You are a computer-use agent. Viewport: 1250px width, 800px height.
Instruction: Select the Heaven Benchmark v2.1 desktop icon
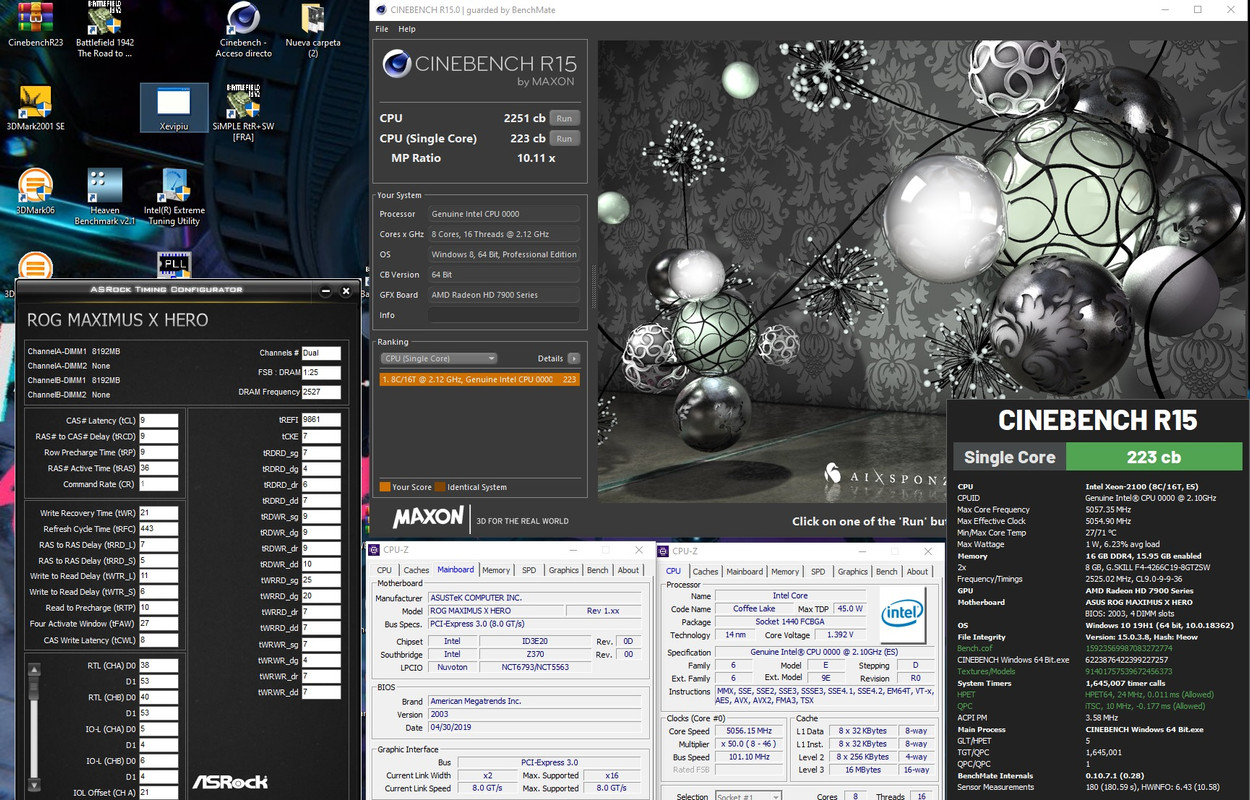tap(105, 197)
